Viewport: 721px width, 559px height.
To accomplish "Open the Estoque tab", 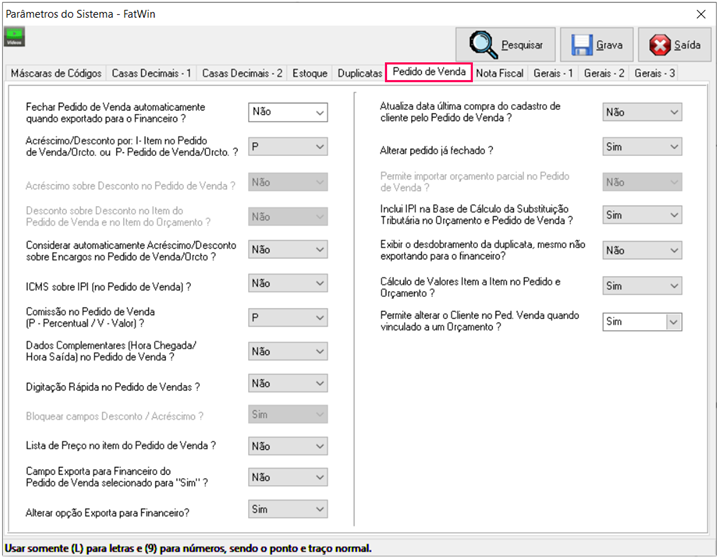I will point(309,73).
